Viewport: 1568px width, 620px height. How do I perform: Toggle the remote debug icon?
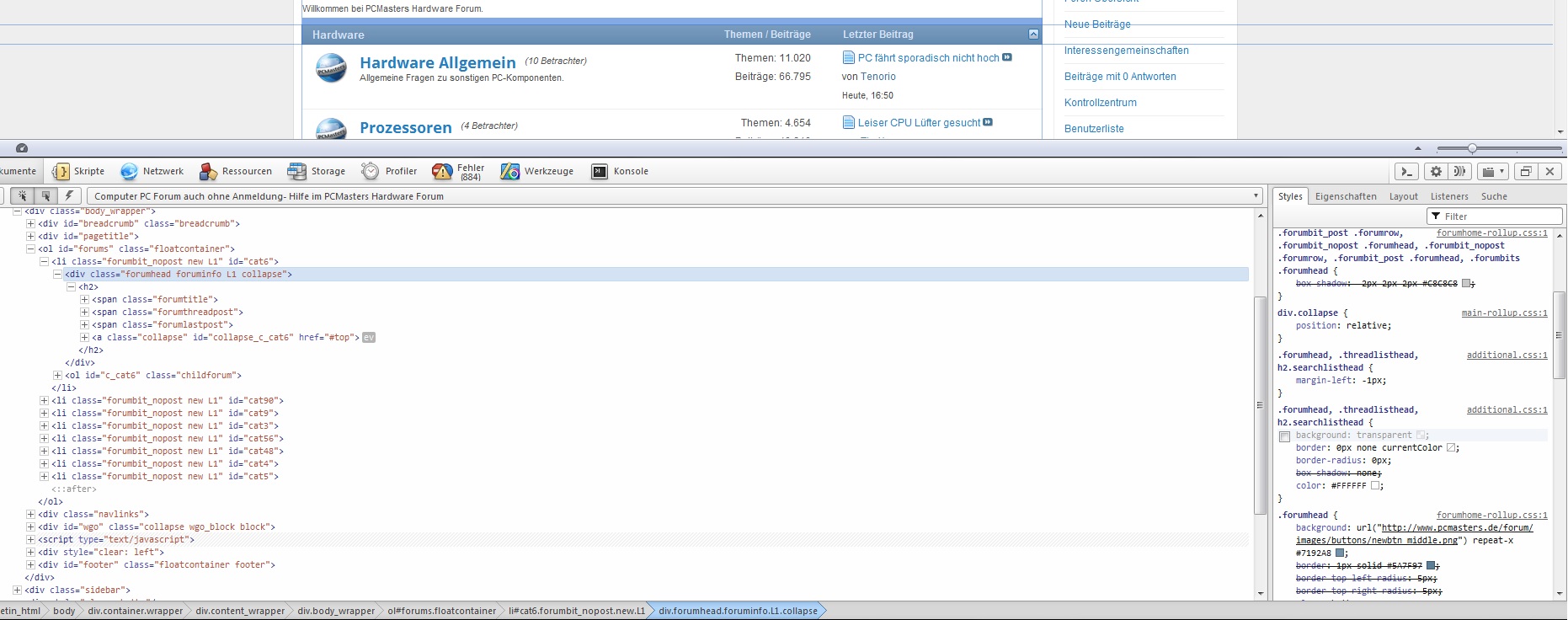(x=1459, y=171)
